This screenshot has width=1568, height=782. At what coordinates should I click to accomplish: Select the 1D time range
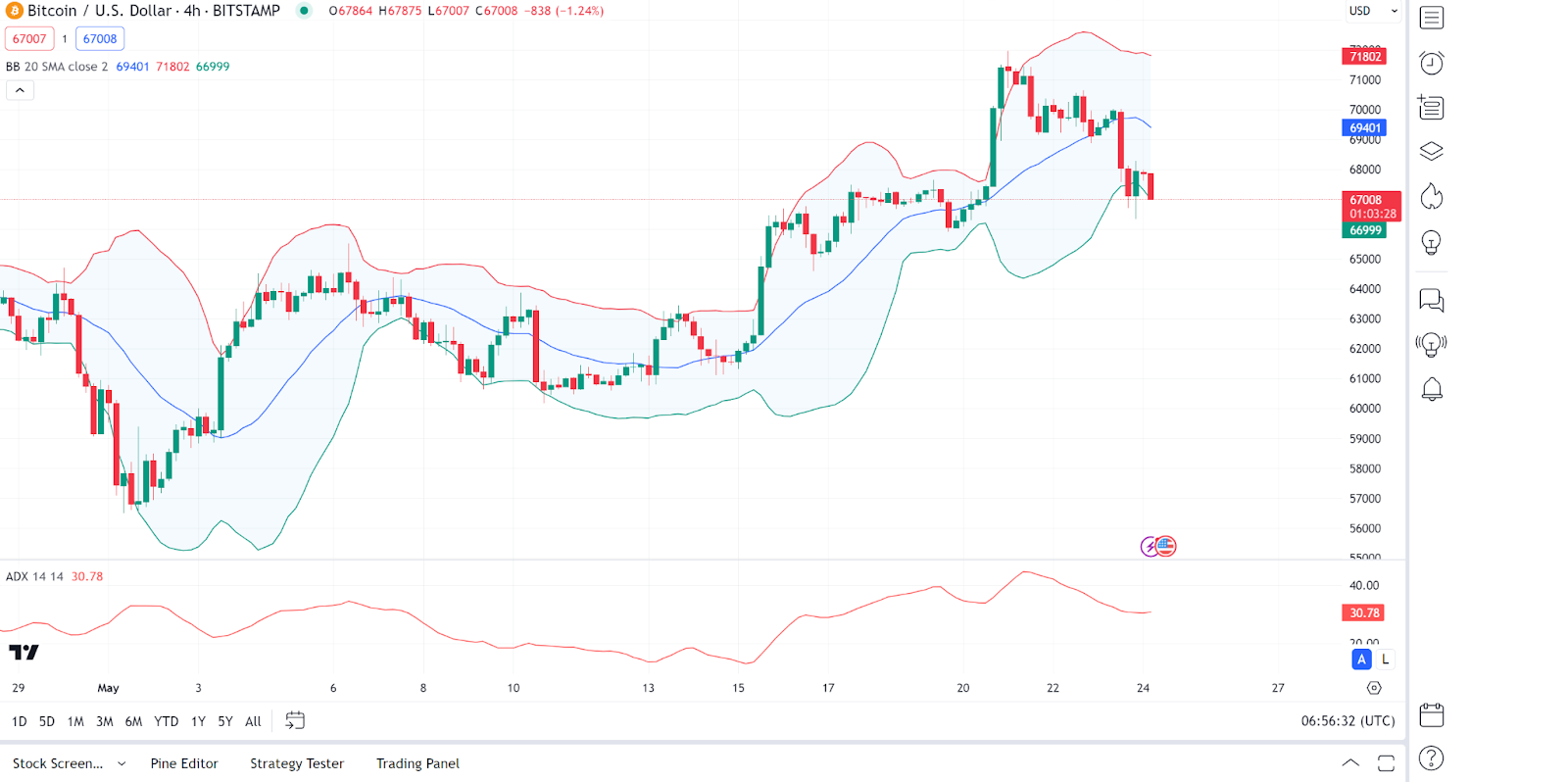20,721
